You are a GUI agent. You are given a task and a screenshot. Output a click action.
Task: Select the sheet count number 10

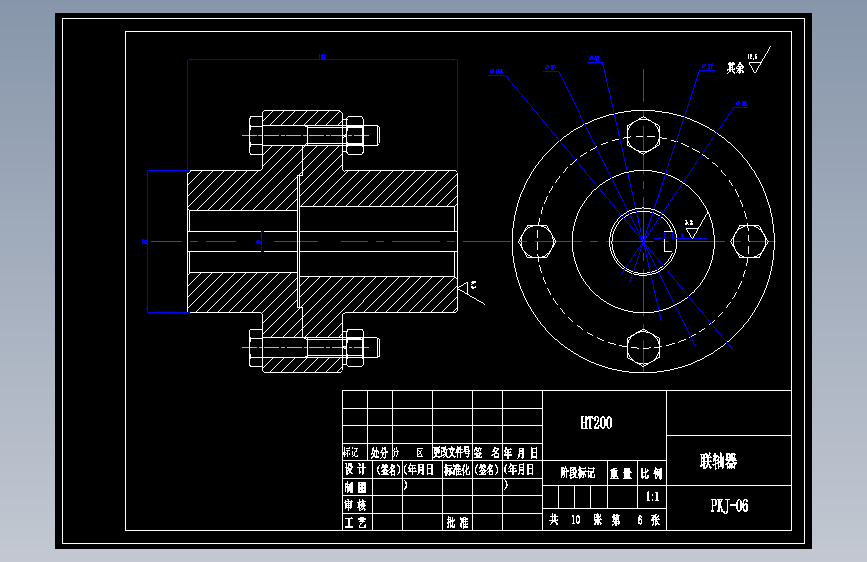coord(576,520)
